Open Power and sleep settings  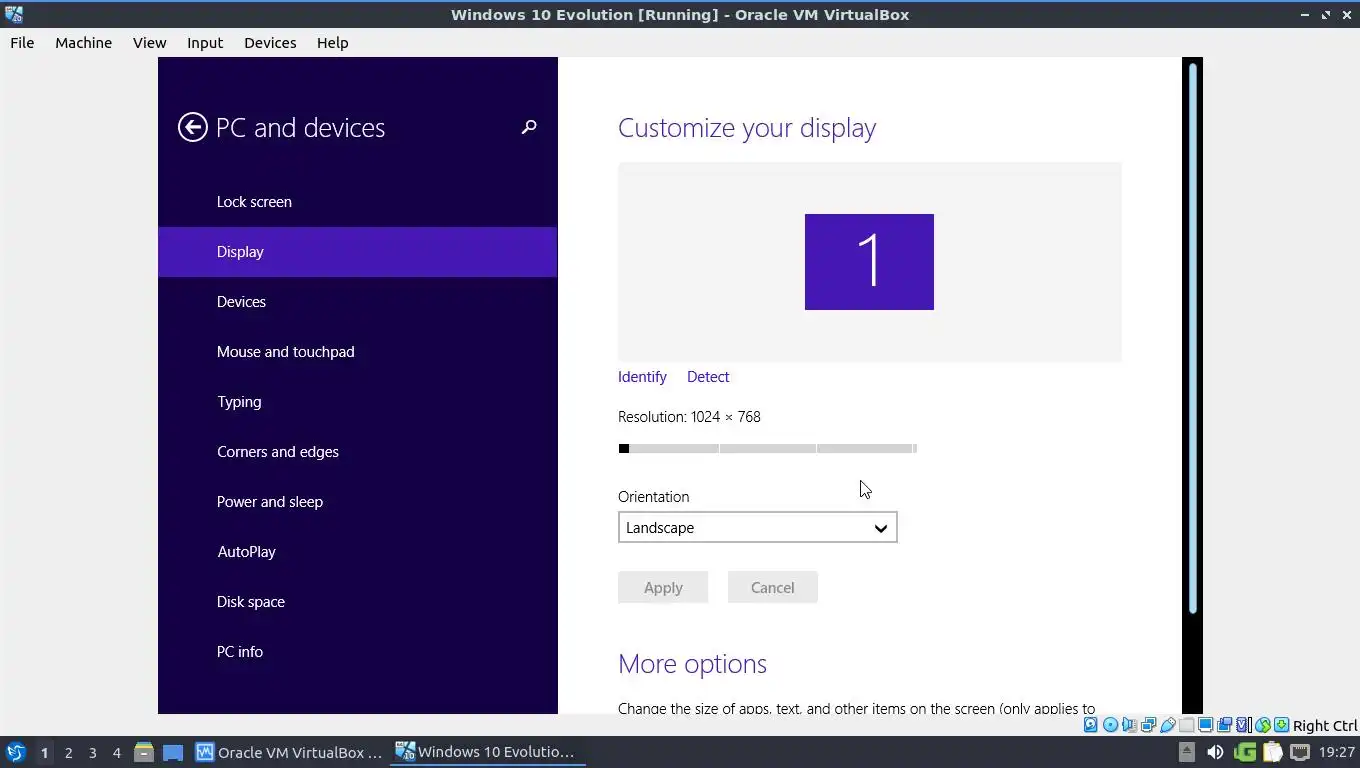(x=357, y=501)
